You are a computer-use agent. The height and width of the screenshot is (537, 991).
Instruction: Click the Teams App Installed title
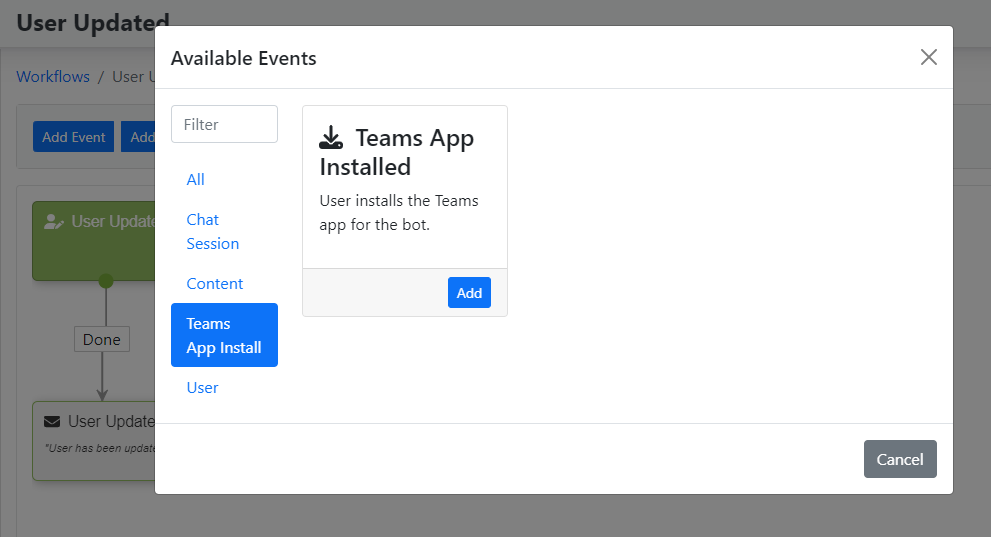point(397,152)
